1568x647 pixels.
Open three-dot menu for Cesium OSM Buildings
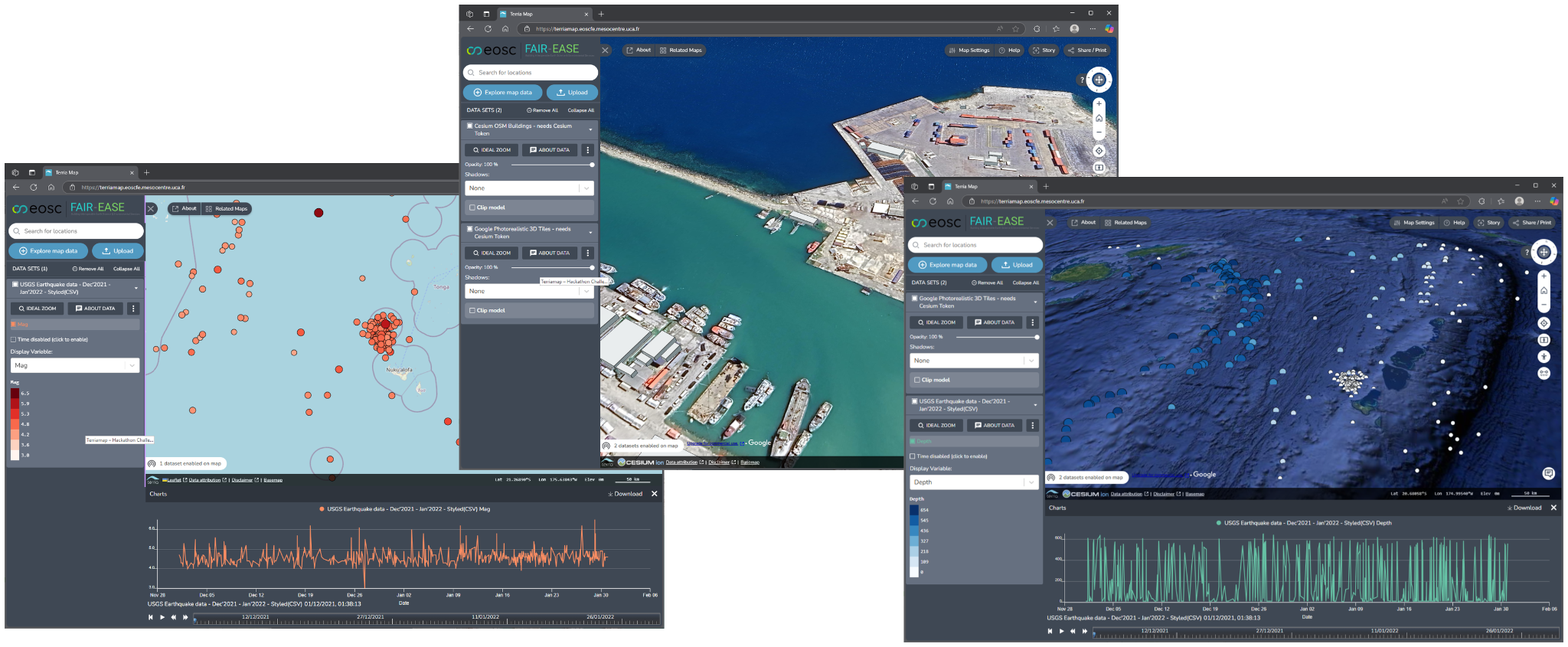(587, 150)
